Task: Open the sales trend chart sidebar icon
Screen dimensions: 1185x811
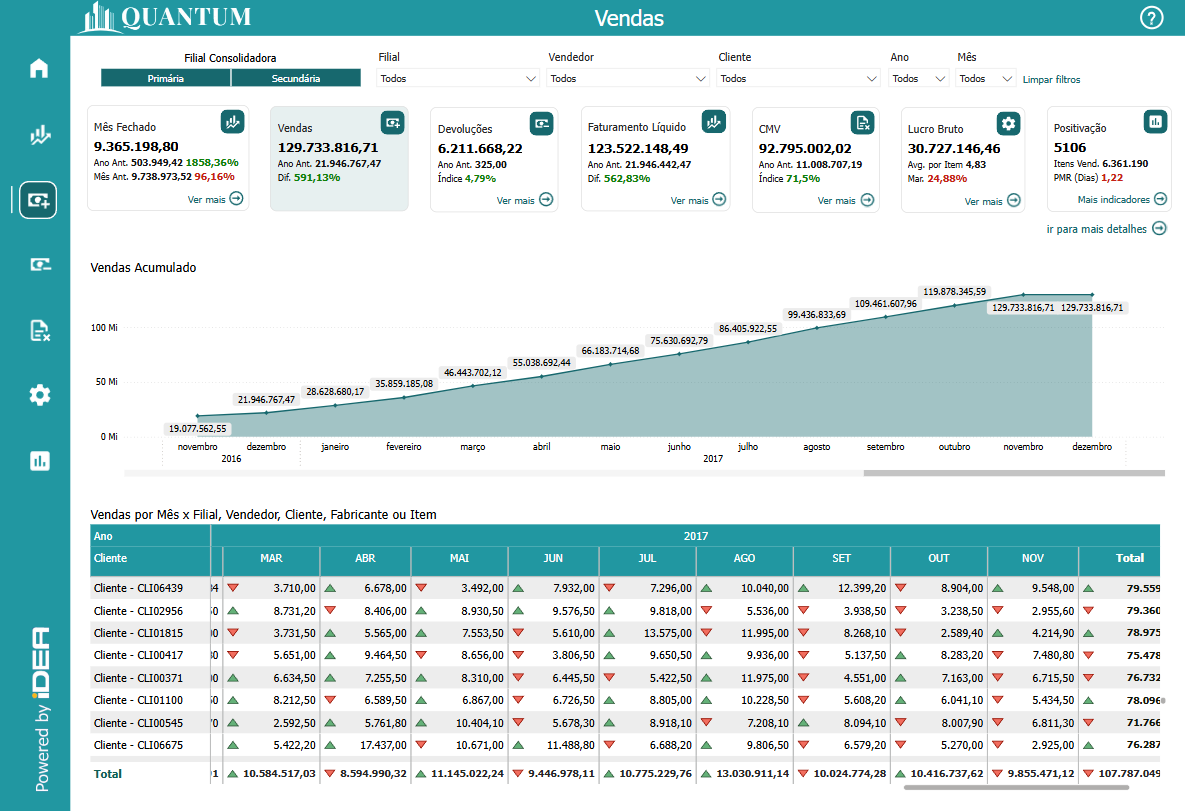Action: tap(39, 135)
